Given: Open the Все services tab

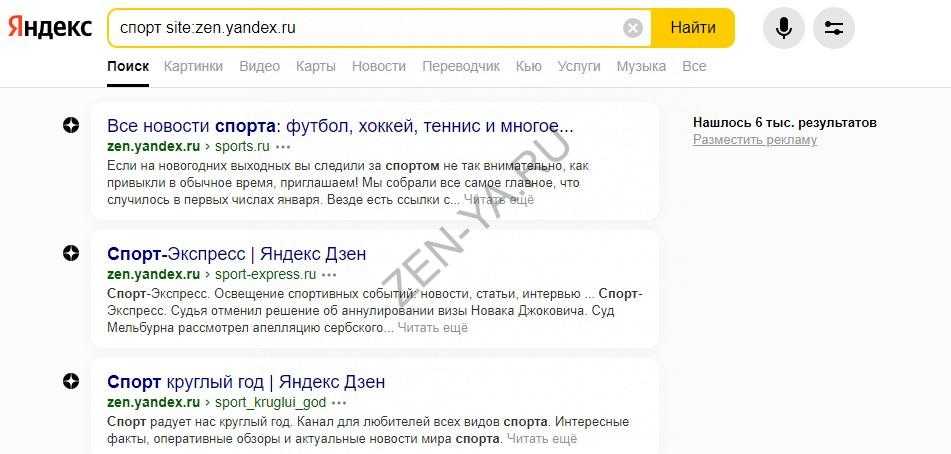Looking at the screenshot, I should pos(694,66).
